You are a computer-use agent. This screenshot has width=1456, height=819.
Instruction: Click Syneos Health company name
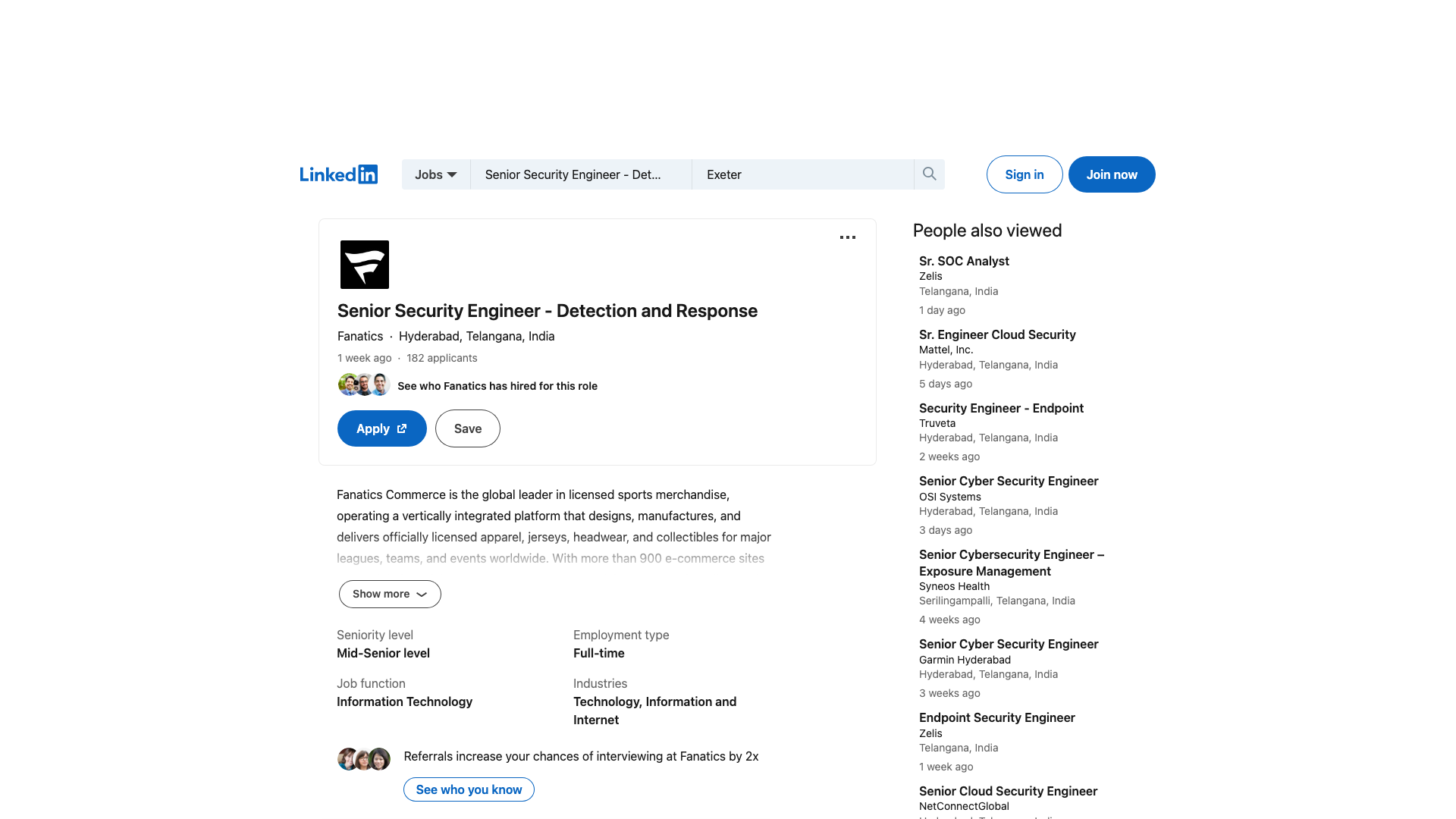tap(954, 586)
